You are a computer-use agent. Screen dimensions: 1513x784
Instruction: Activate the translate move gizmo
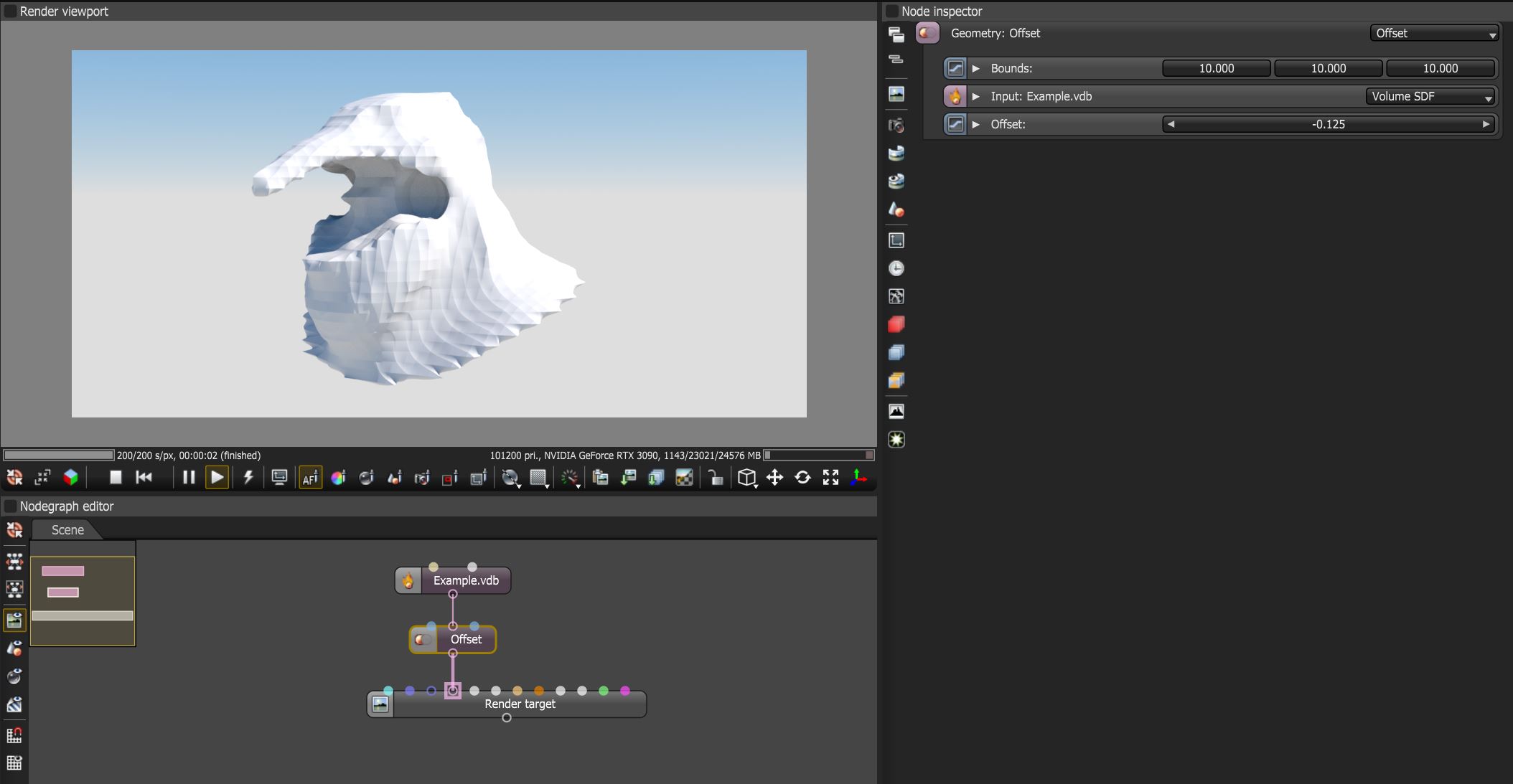[x=774, y=477]
